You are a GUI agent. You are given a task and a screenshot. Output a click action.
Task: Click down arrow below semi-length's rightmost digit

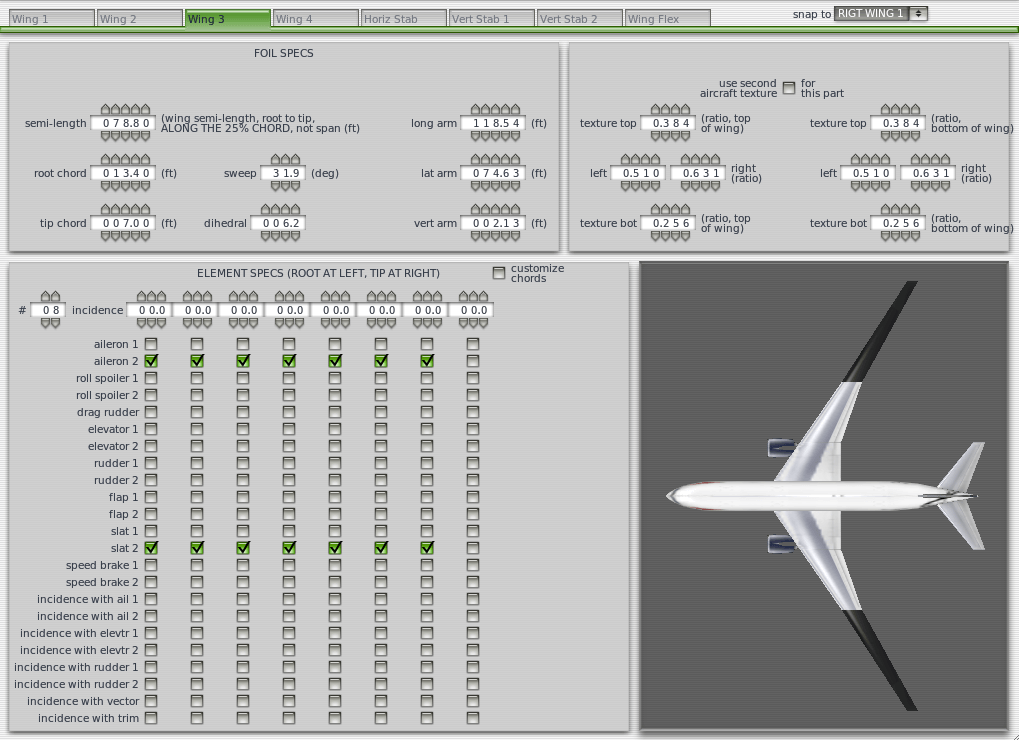coord(146,136)
